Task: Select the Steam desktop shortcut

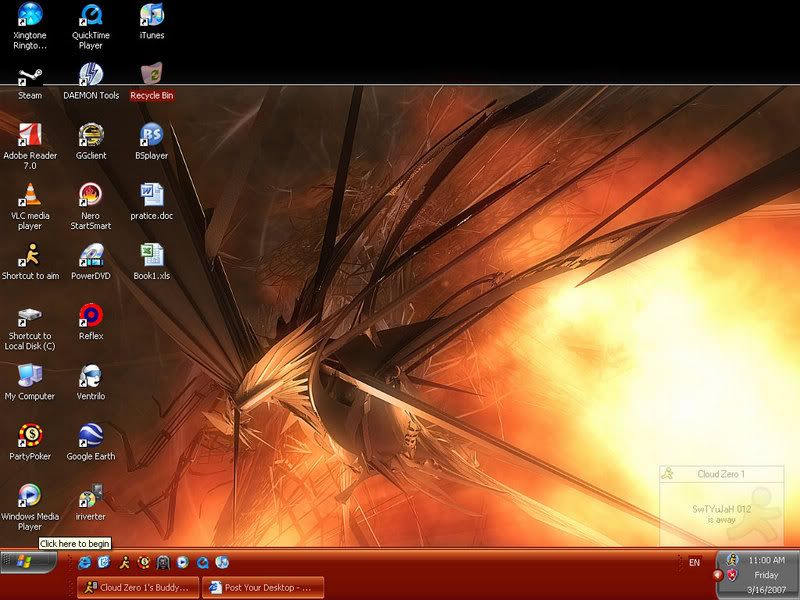Action: pos(30,82)
